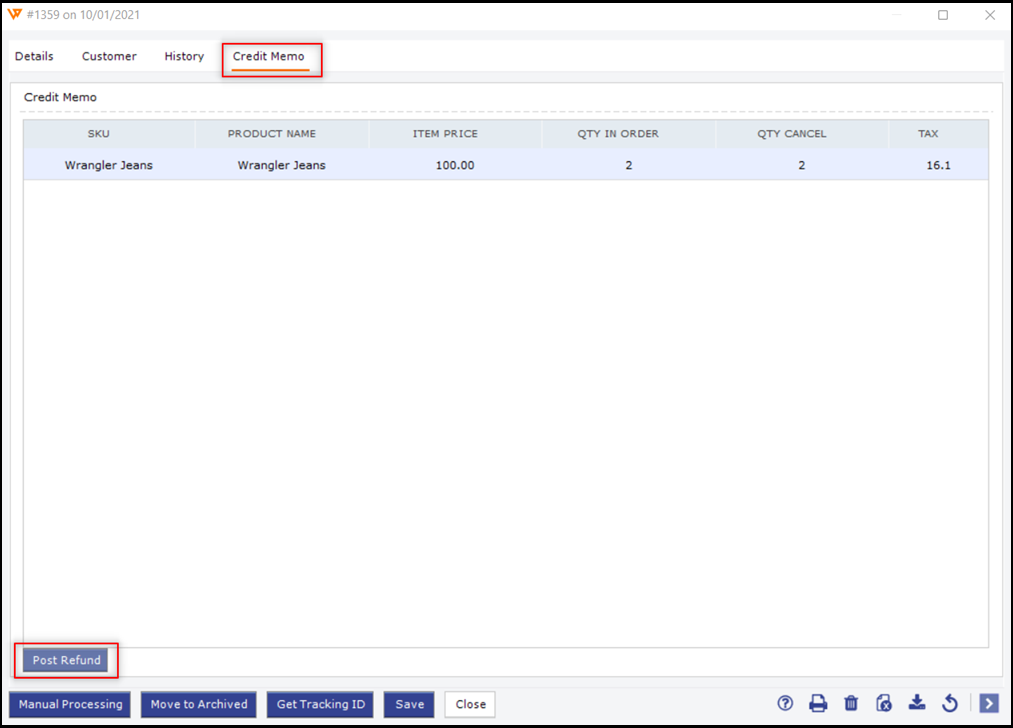Print the order using printer icon
The height and width of the screenshot is (728, 1013).
click(x=818, y=704)
